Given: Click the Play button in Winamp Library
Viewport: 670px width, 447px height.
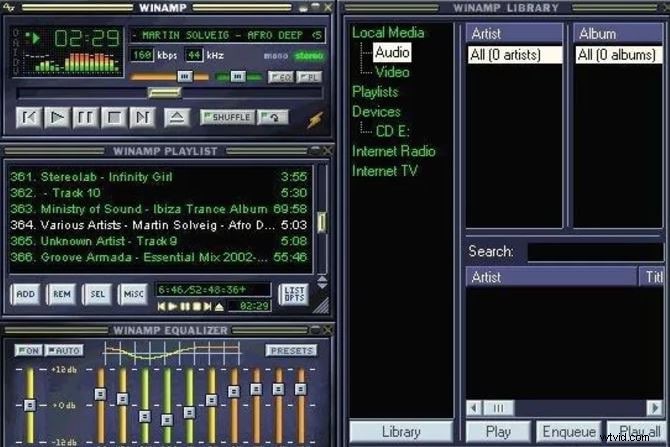Looking at the screenshot, I should [x=498, y=432].
